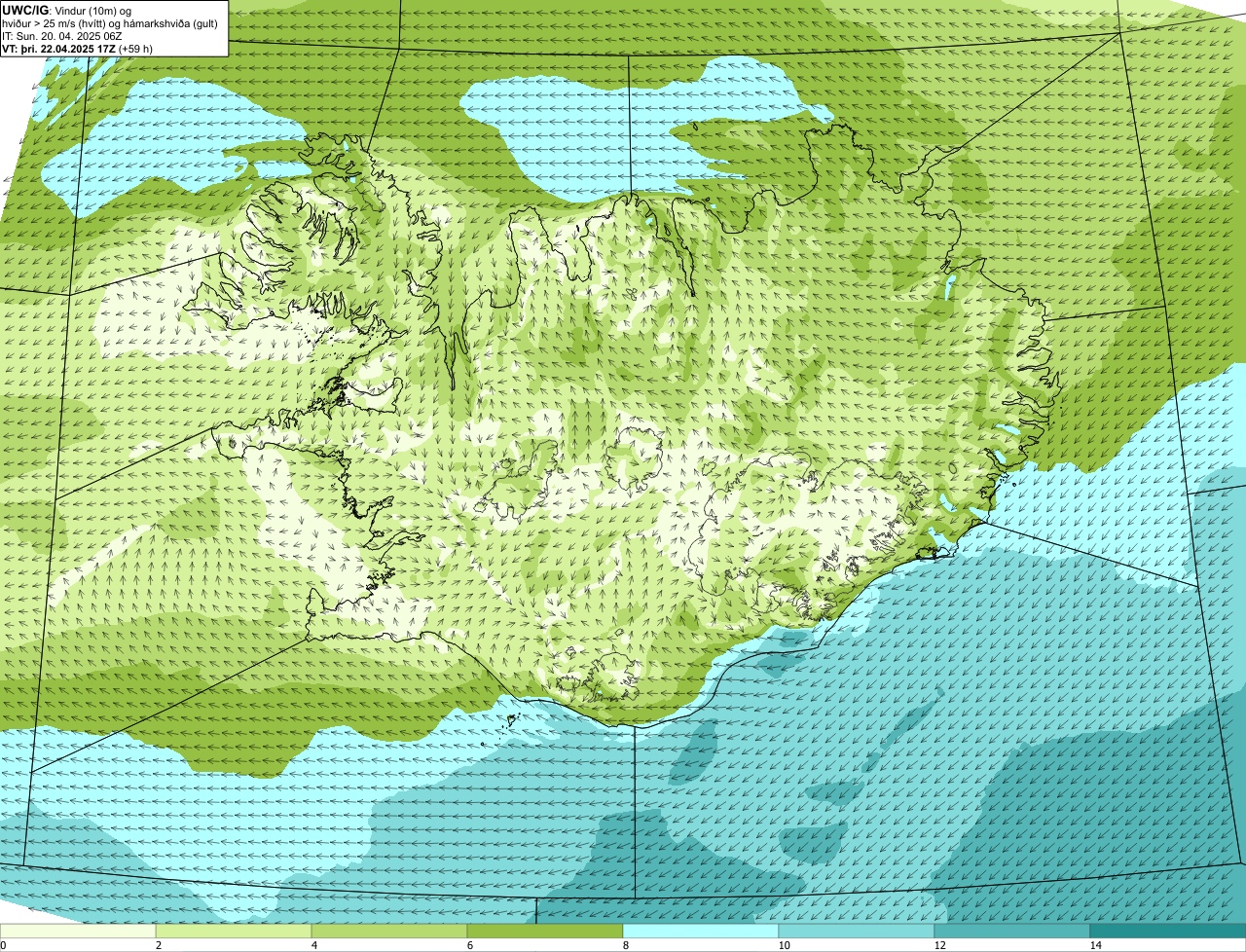
Task: Click the aqua 10–12 m/s legend swatch
Action: 857,931
